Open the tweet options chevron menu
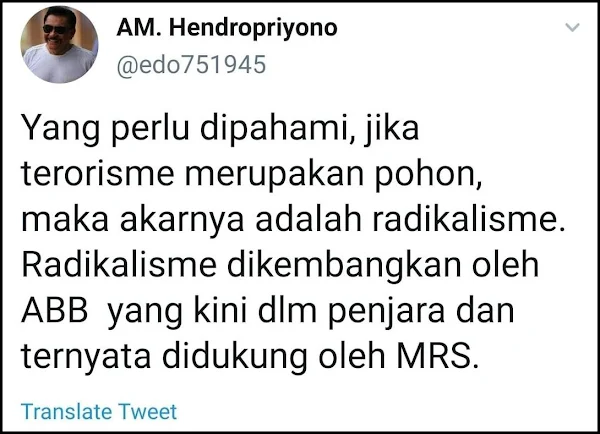Screen dimensions: 600x434 coord(572,27)
